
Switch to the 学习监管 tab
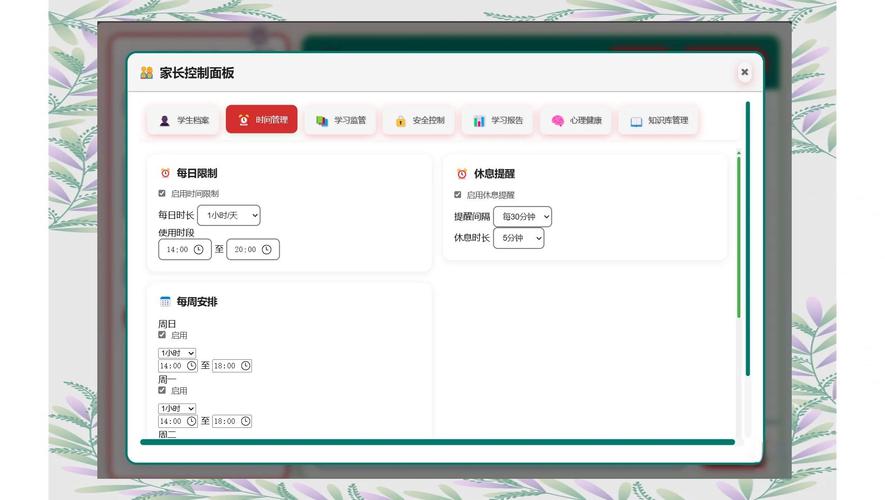pos(340,120)
